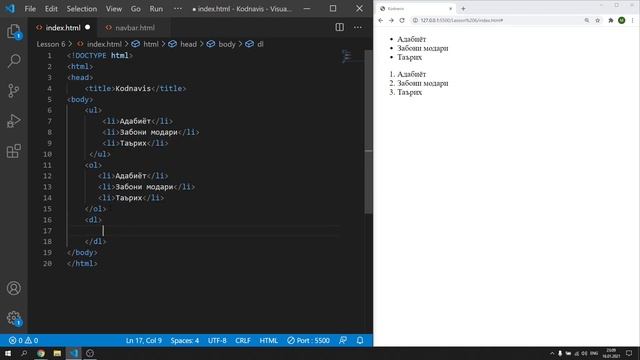Show hidden system tray icons
Image resolution: width=640 pixels, height=360 pixels.
tap(552, 353)
